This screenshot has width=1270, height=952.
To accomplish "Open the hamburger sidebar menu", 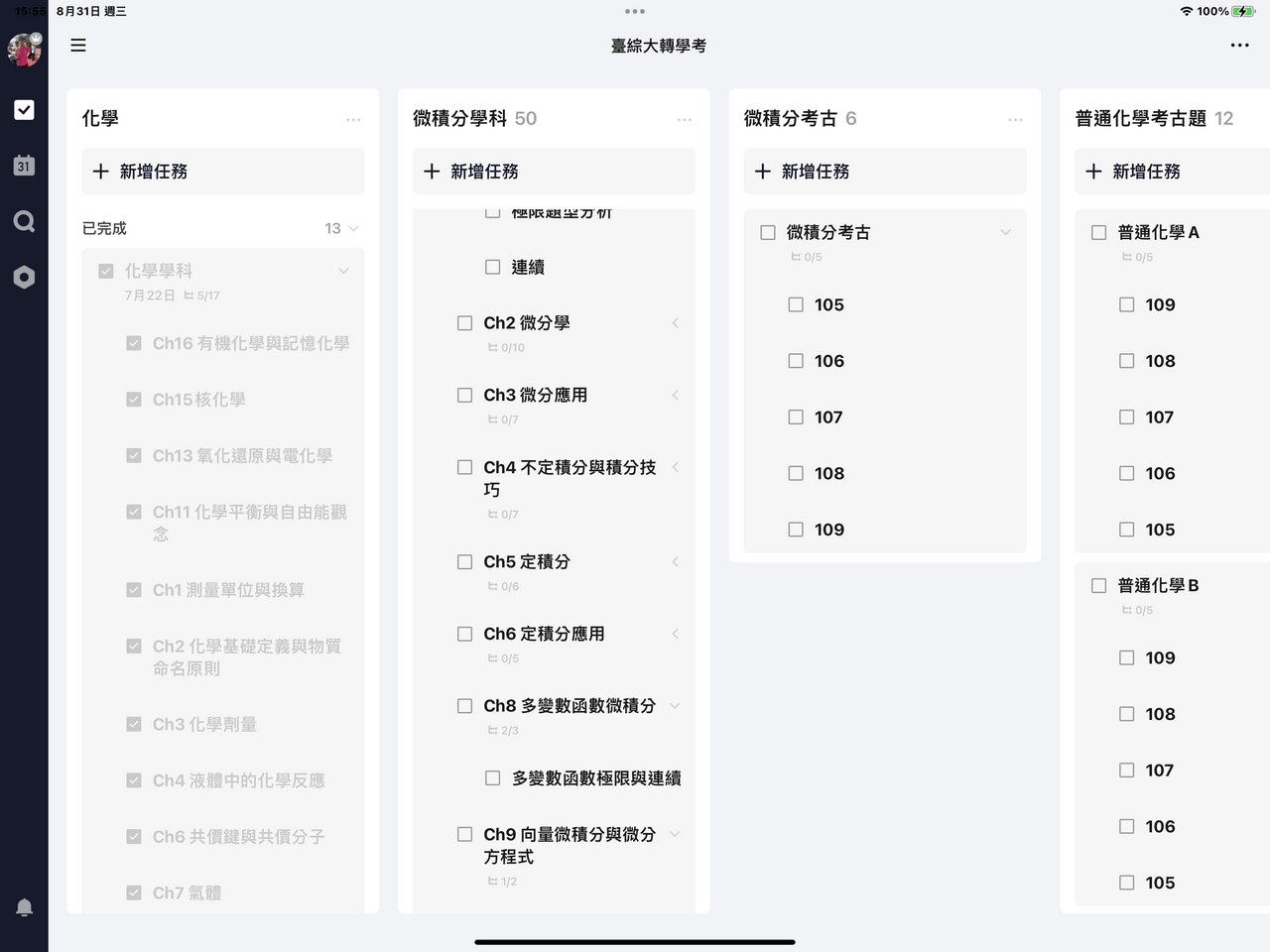I will [x=78, y=46].
